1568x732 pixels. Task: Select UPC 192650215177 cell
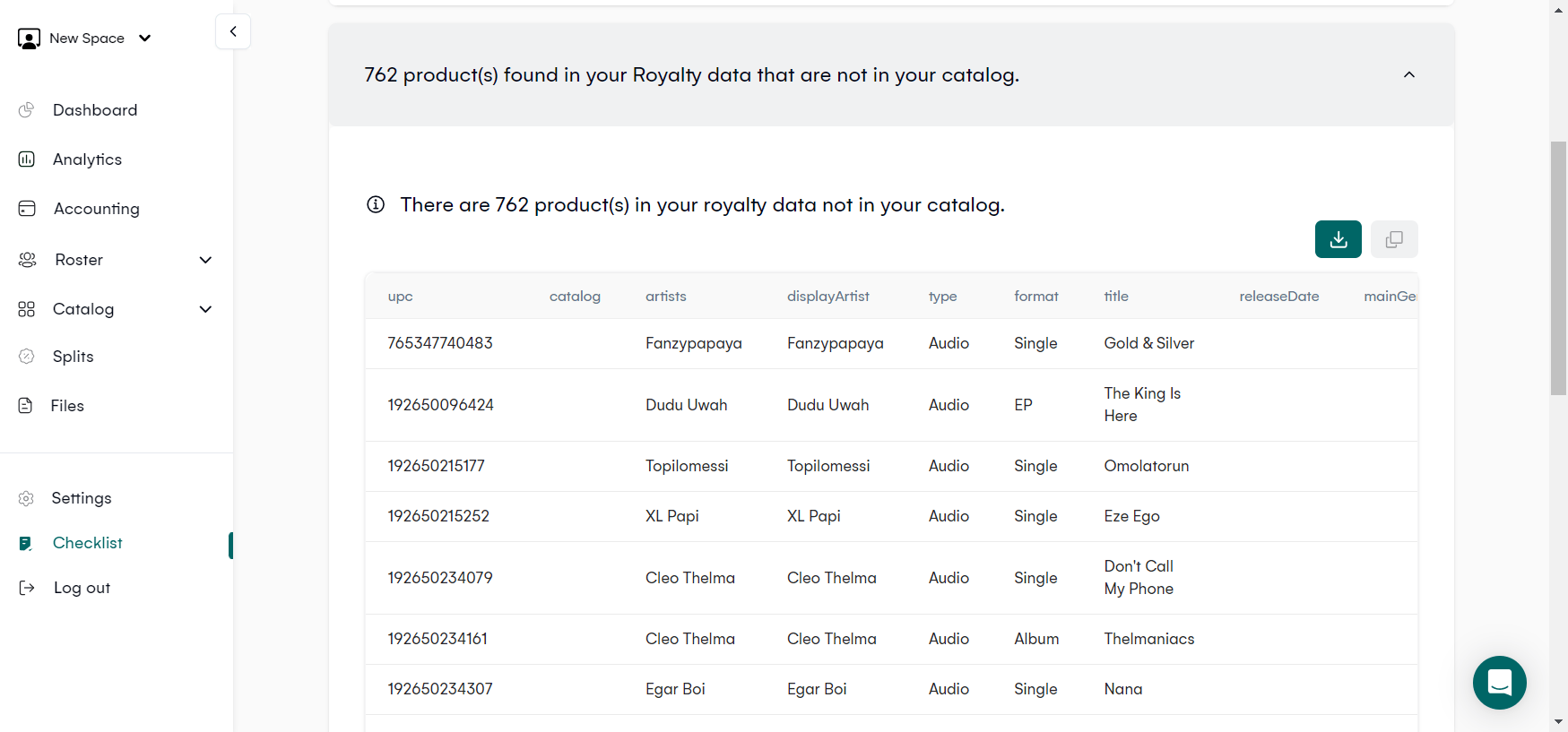tap(436, 466)
